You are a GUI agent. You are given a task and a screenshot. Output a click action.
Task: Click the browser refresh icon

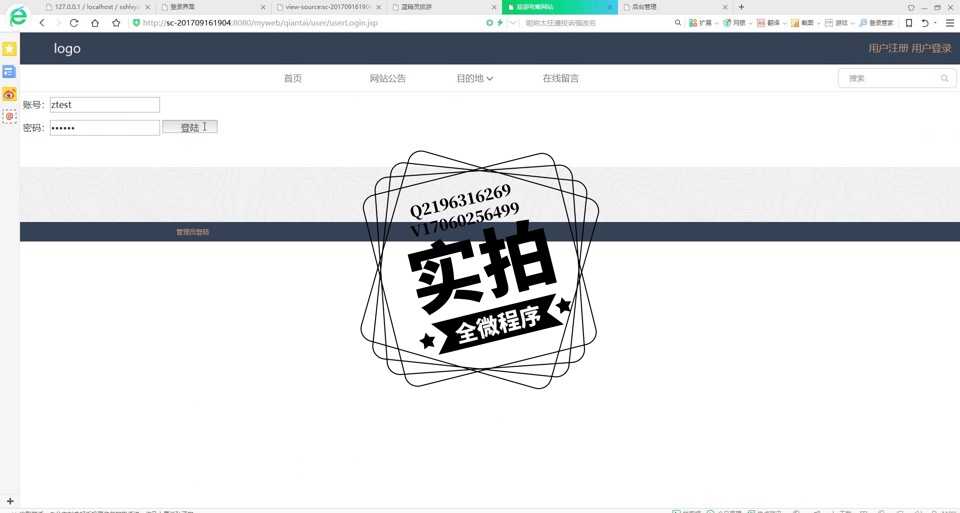74,23
